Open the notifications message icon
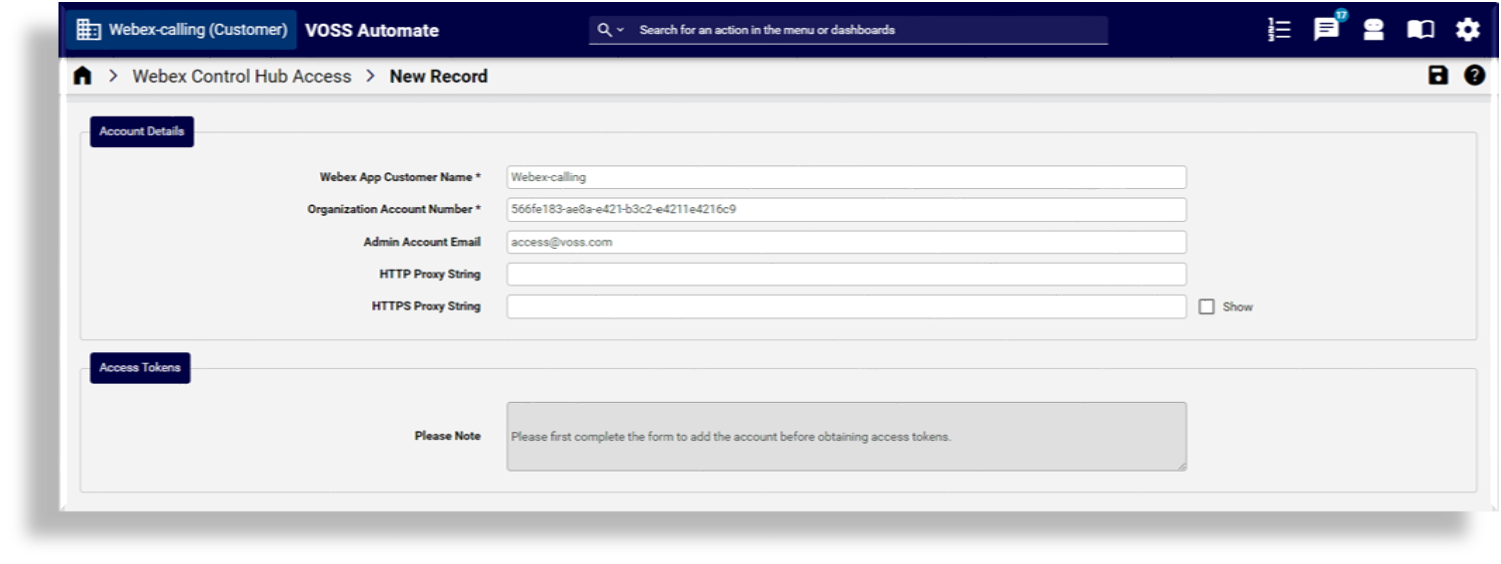The height and width of the screenshot is (564, 1501). coord(1326,30)
